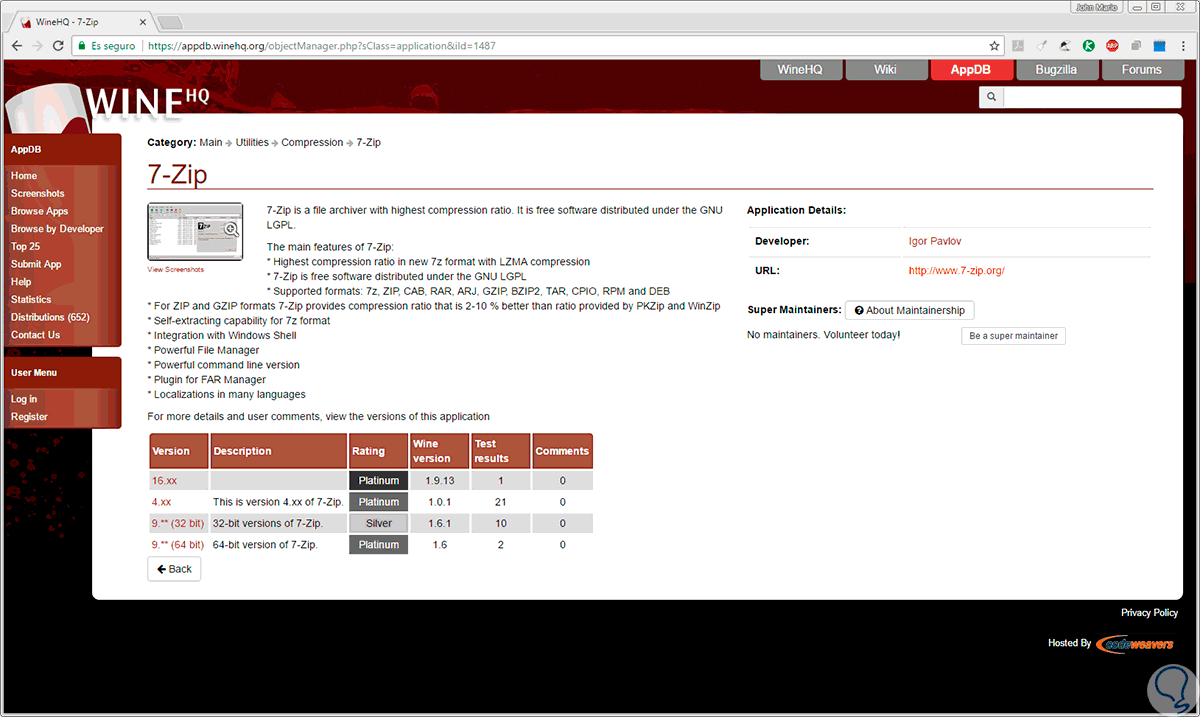Click the Platinum rating in 16.xx row

[379, 481]
